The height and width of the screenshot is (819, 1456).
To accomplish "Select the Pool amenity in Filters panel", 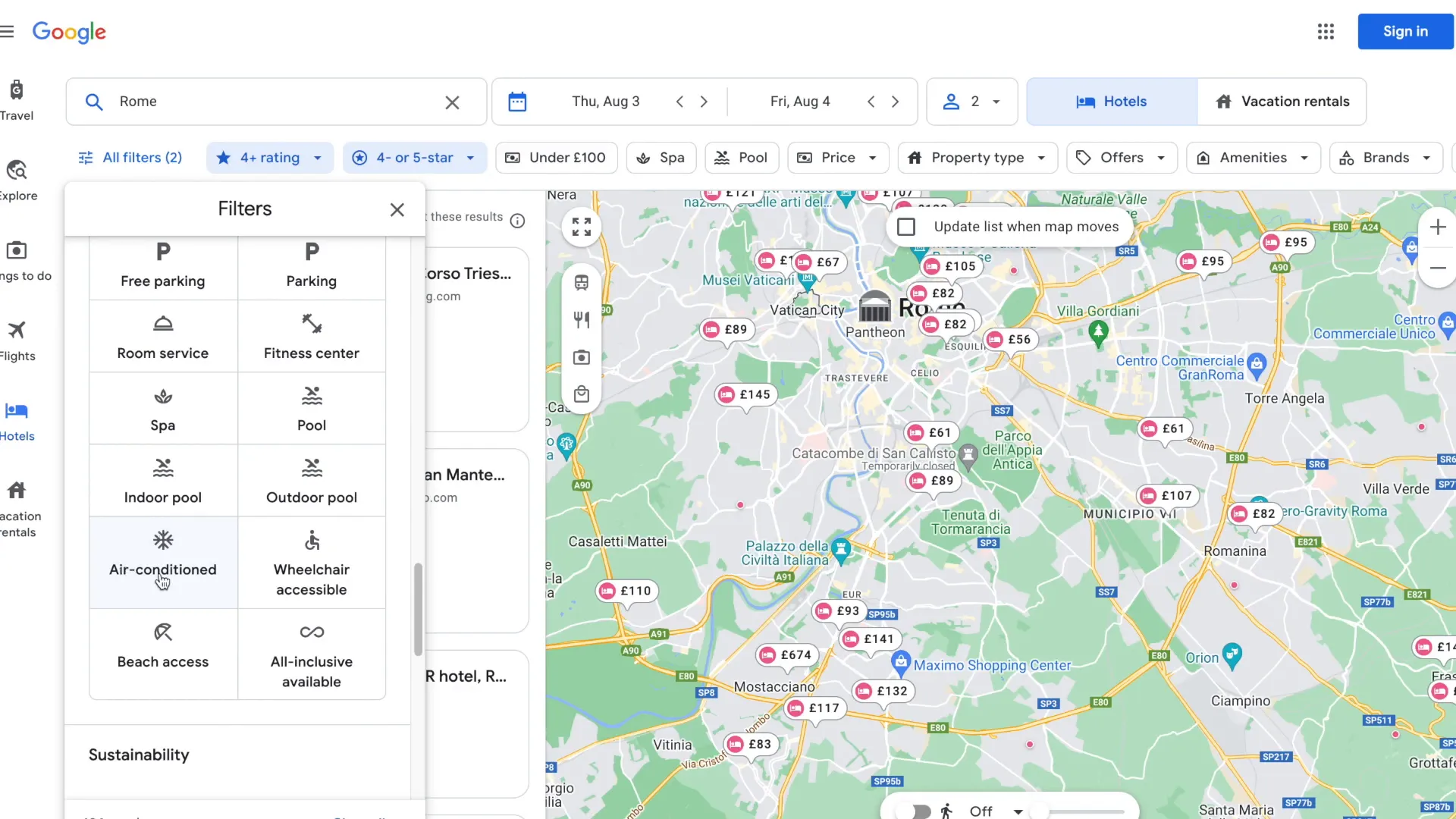I will click(312, 409).
